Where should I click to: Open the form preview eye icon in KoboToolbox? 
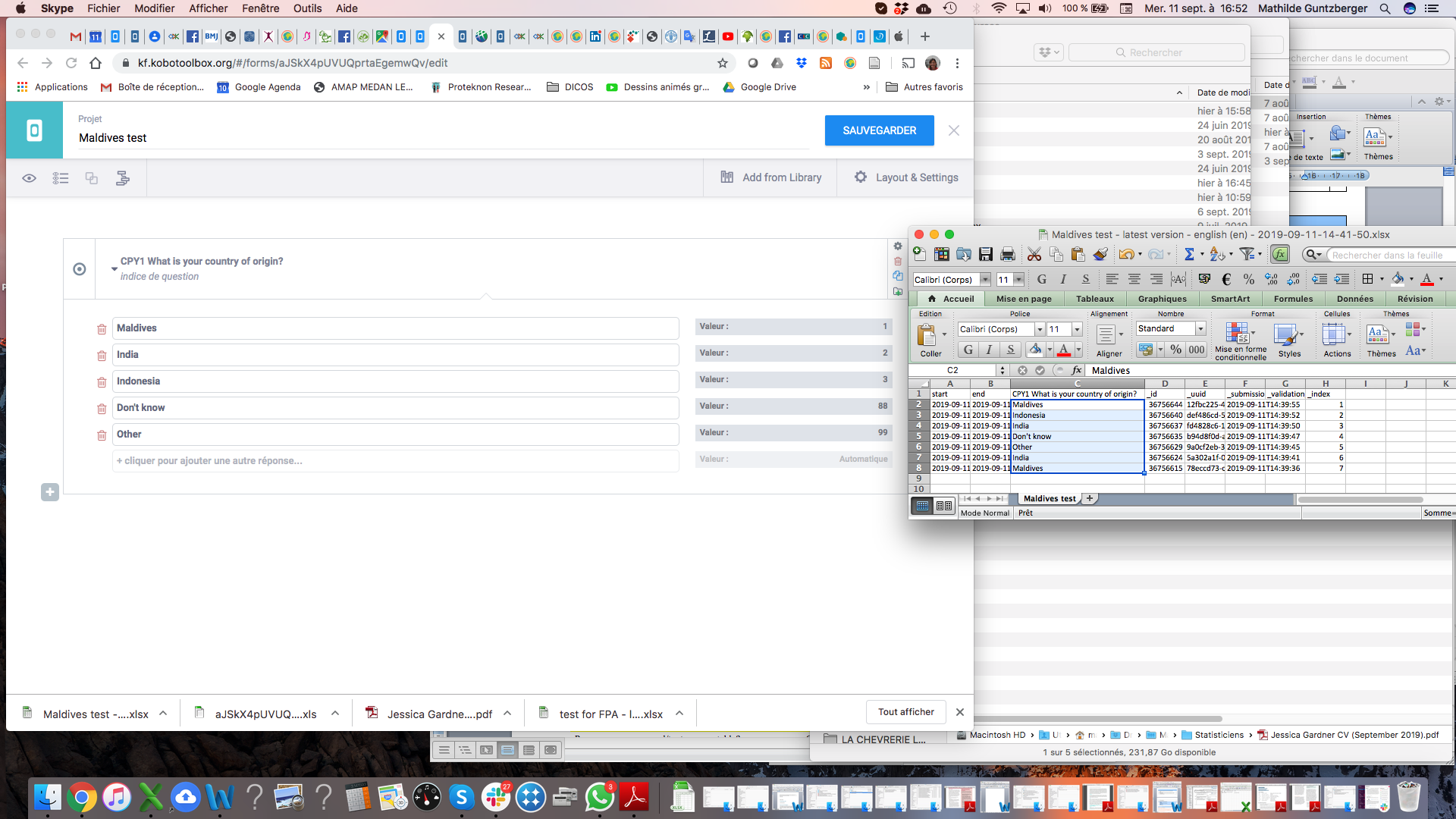[29, 178]
